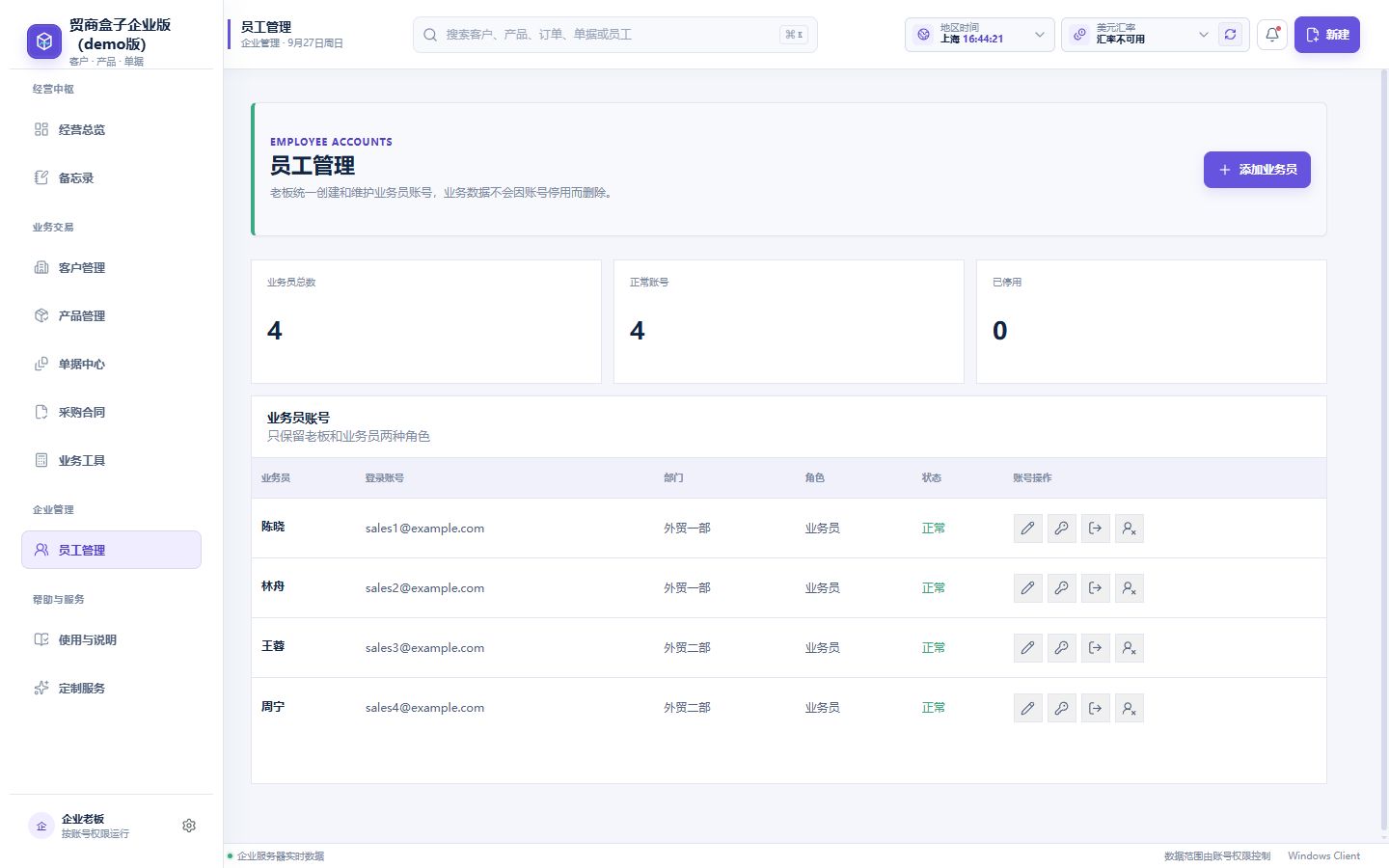Force logout icon in 陈晓 row
Viewport: 1389px width, 868px height.
pos(1096,529)
